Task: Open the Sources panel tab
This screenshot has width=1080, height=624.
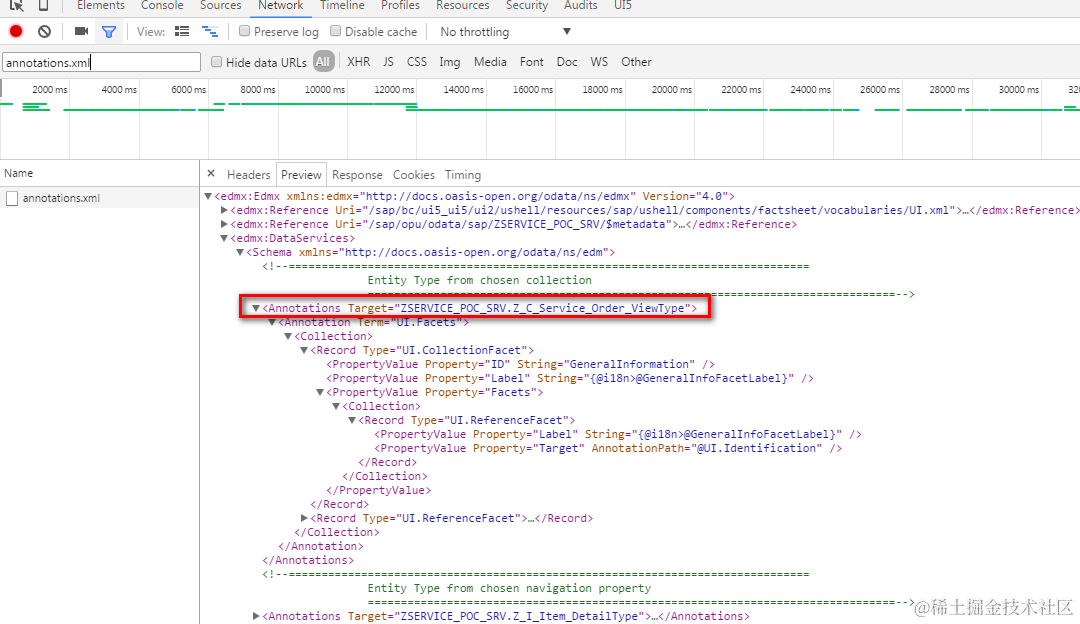Action: (220, 6)
